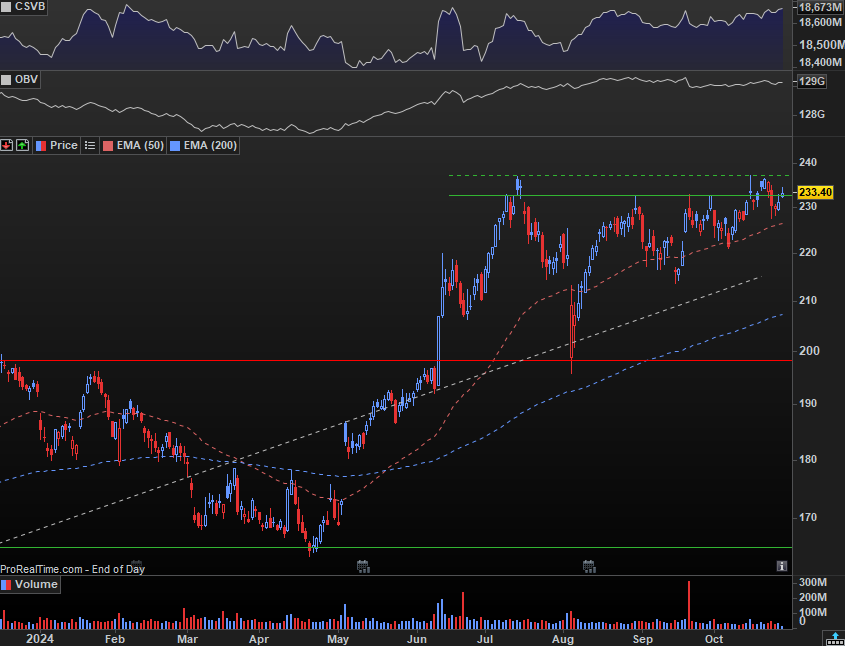Viewport: 845px width, 646px height.
Task: Open the list icon next to Price
Action: pos(91,145)
